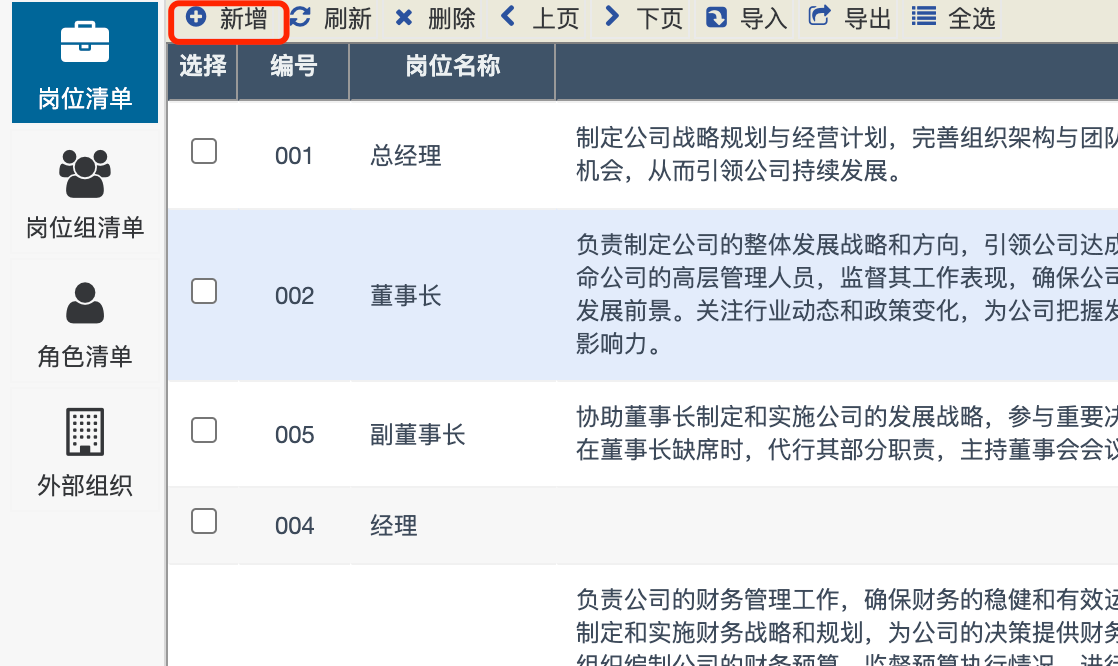The height and width of the screenshot is (666, 1118).
Task: Click the 删除 delete icon
Action: point(405,17)
